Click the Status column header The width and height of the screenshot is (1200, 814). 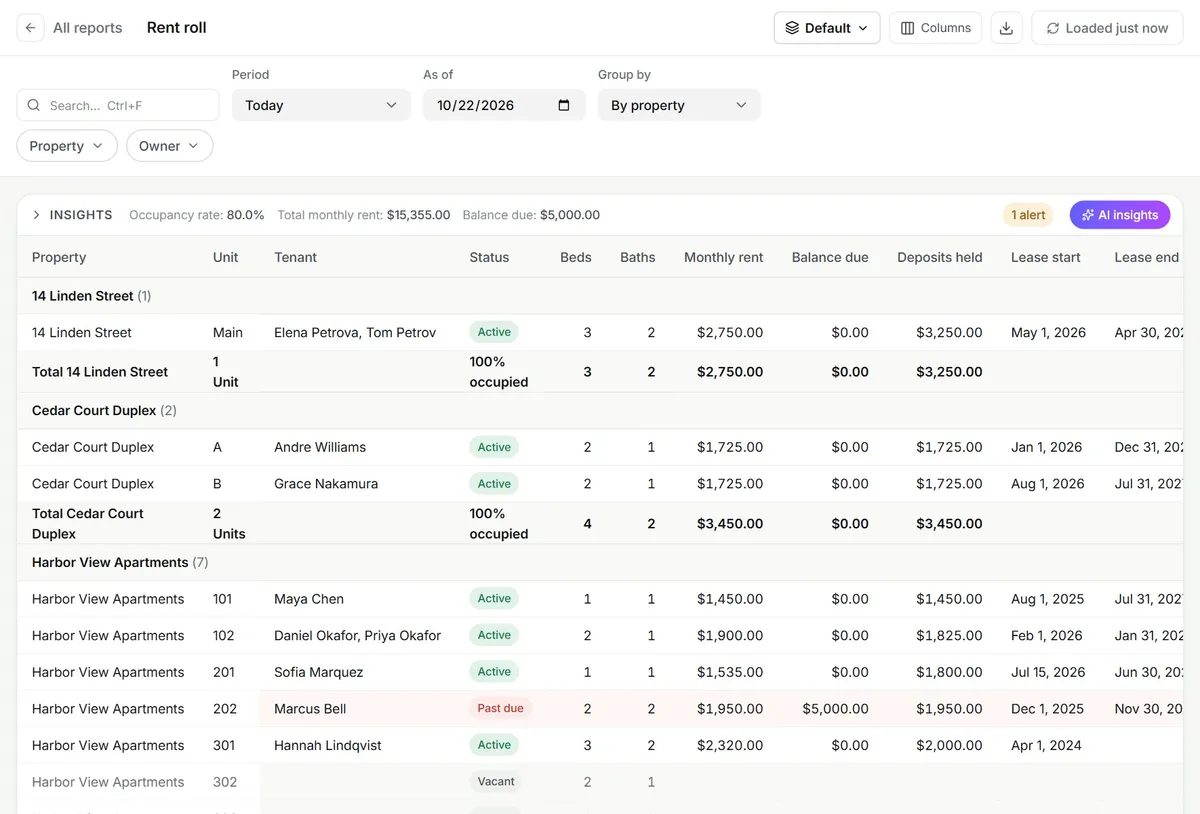pyautogui.click(x=490, y=257)
